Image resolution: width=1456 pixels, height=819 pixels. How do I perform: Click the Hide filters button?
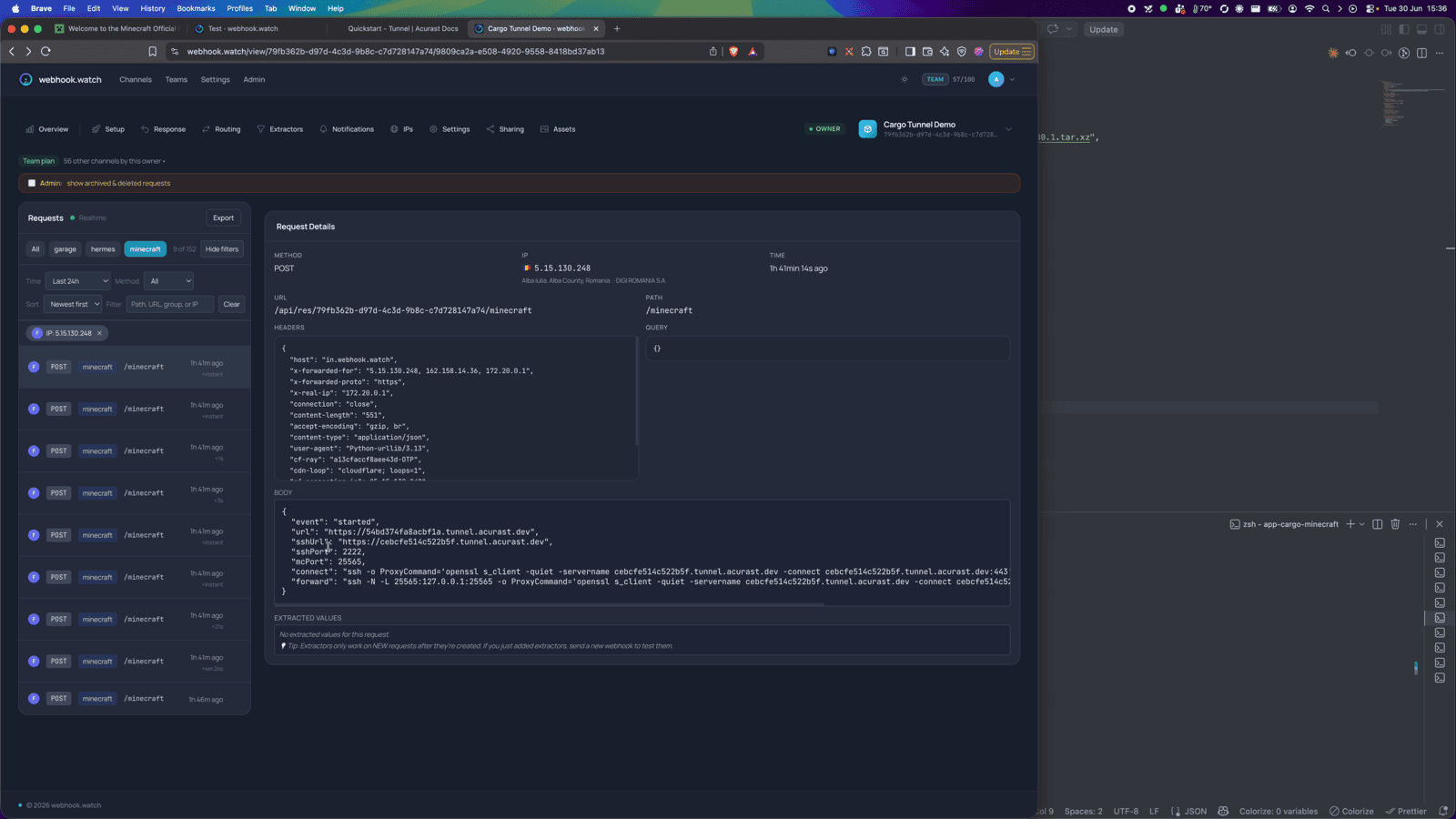coord(222,248)
